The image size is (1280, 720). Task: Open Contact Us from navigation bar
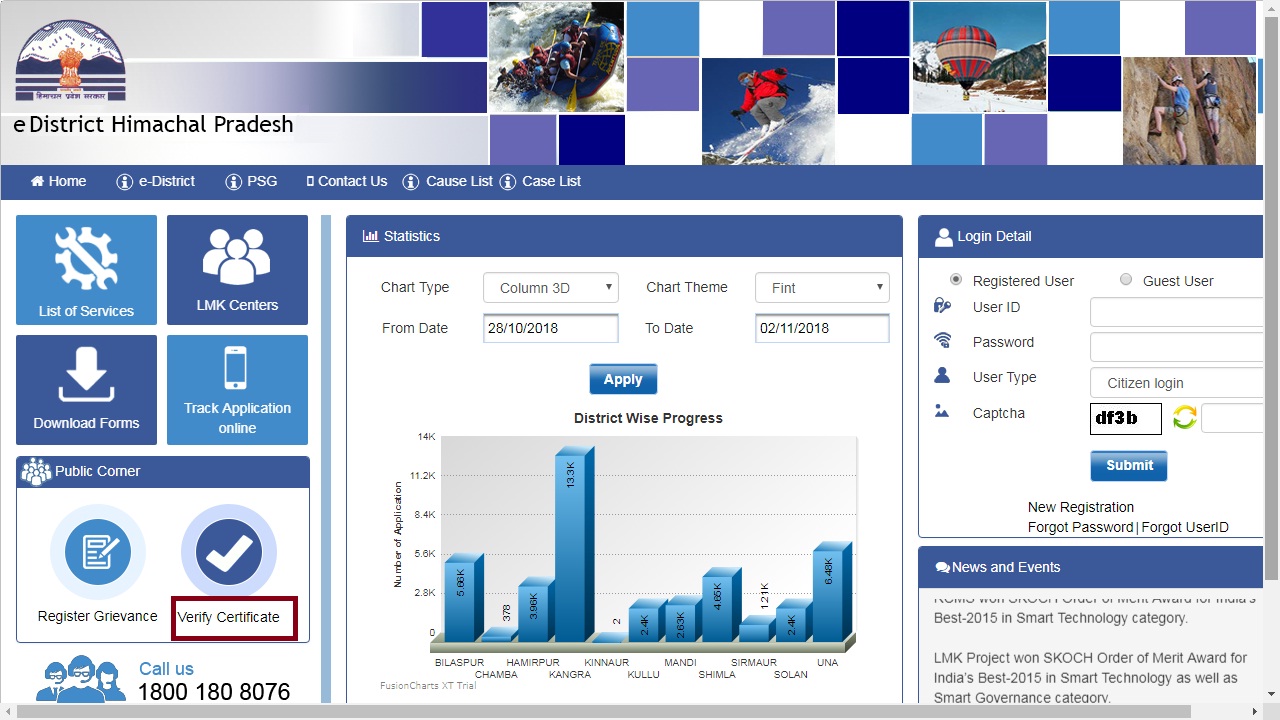(346, 182)
